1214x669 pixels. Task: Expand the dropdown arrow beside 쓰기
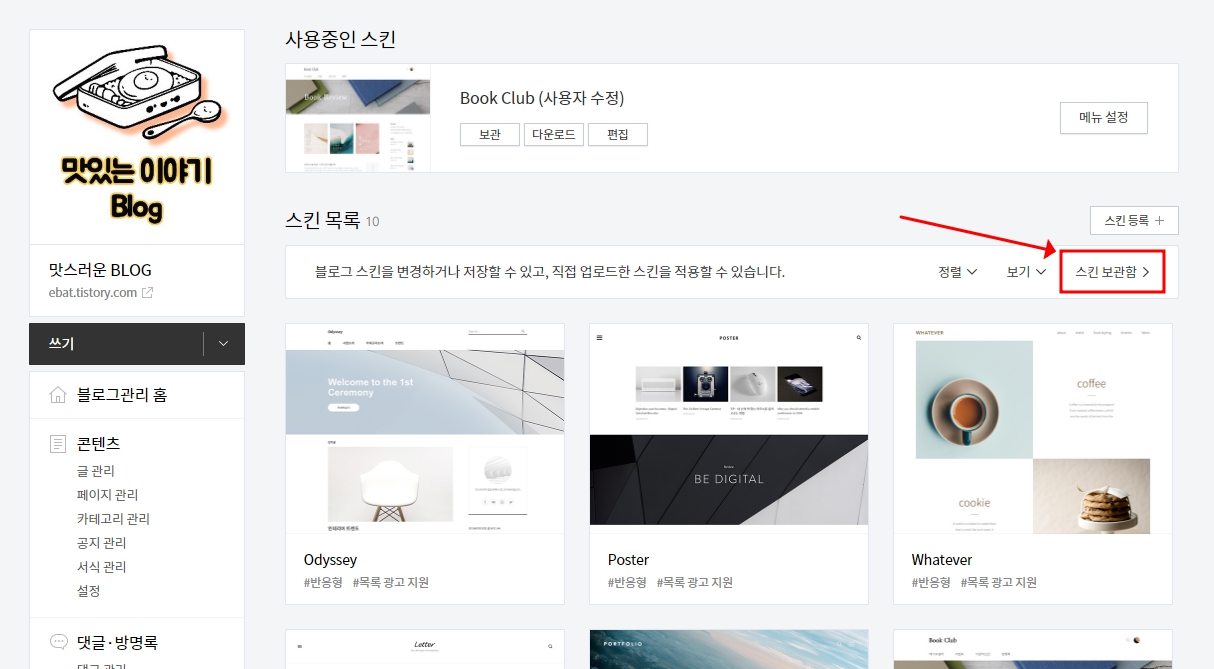224,344
